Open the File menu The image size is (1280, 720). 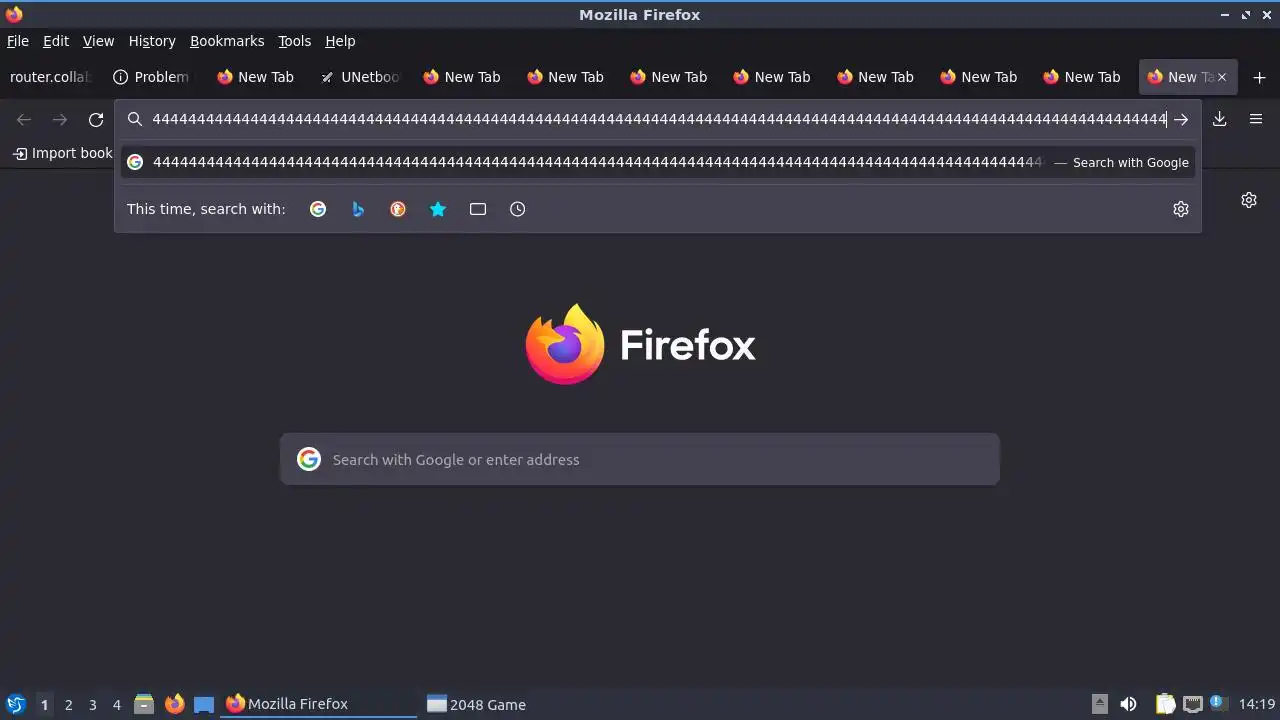[18, 41]
